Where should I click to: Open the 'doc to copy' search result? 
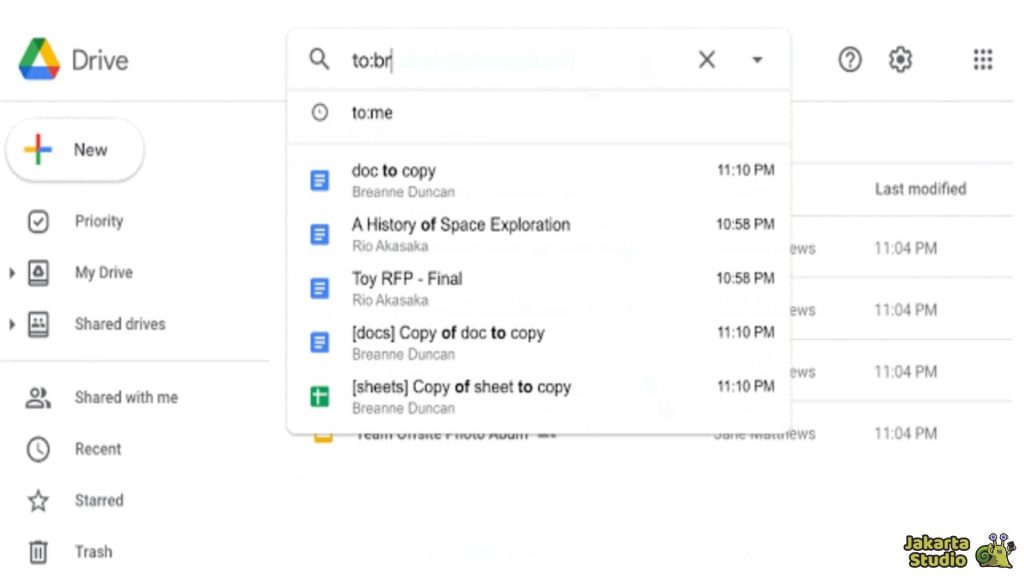(x=539, y=180)
